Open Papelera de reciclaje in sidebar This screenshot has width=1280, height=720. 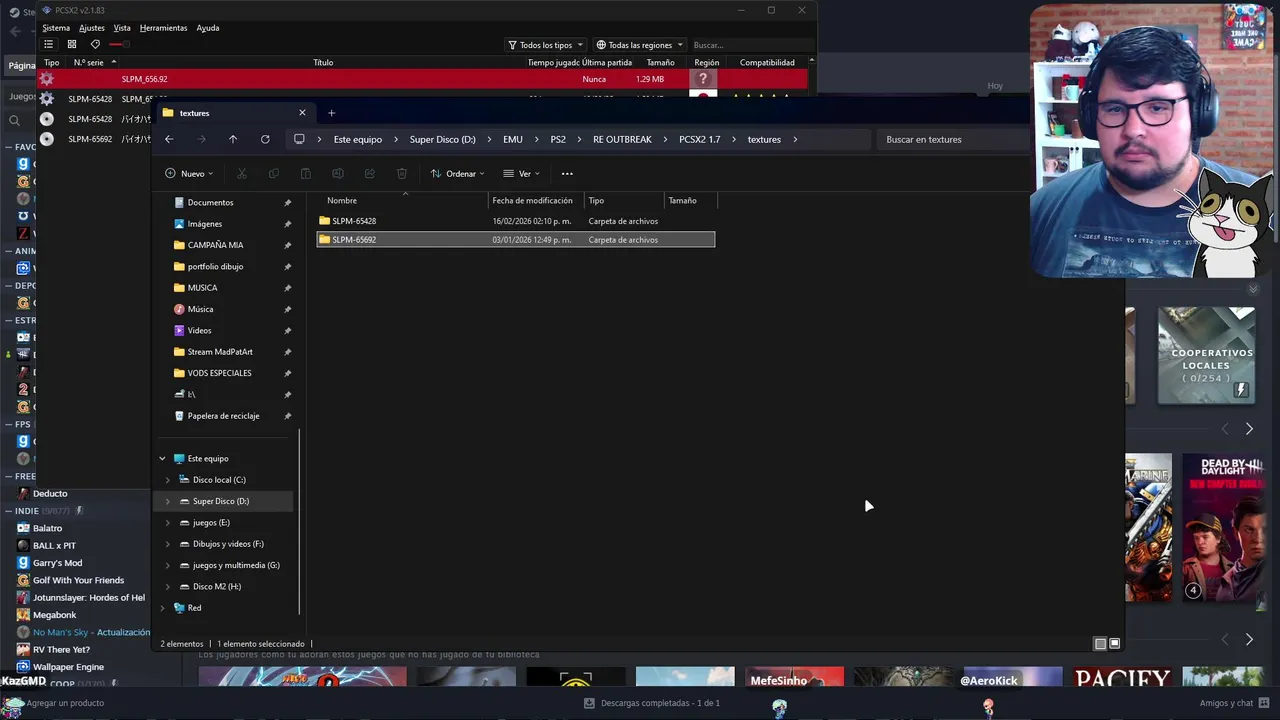(x=223, y=416)
